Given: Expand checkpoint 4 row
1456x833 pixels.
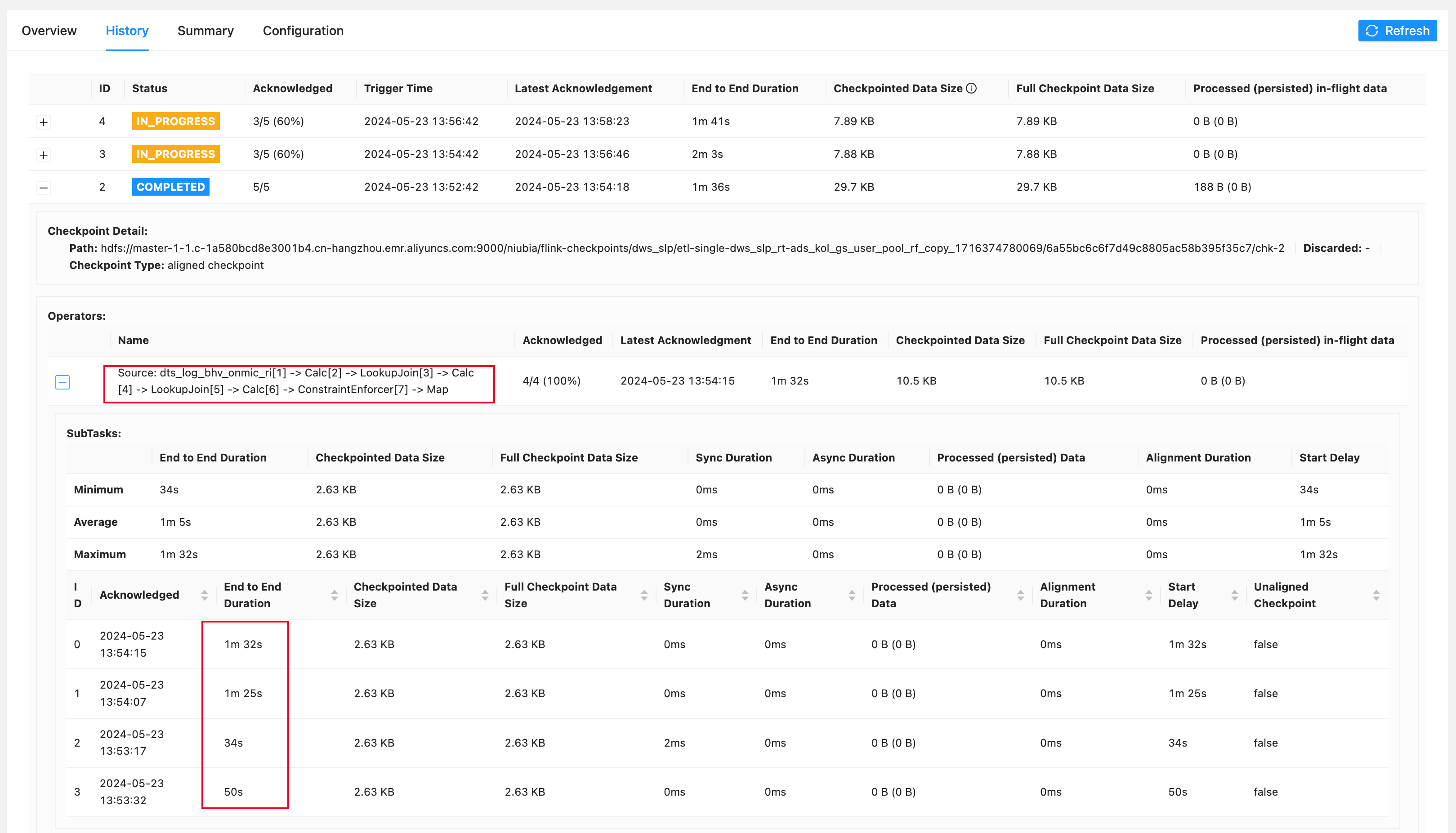Looking at the screenshot, I should coord(44,122).
